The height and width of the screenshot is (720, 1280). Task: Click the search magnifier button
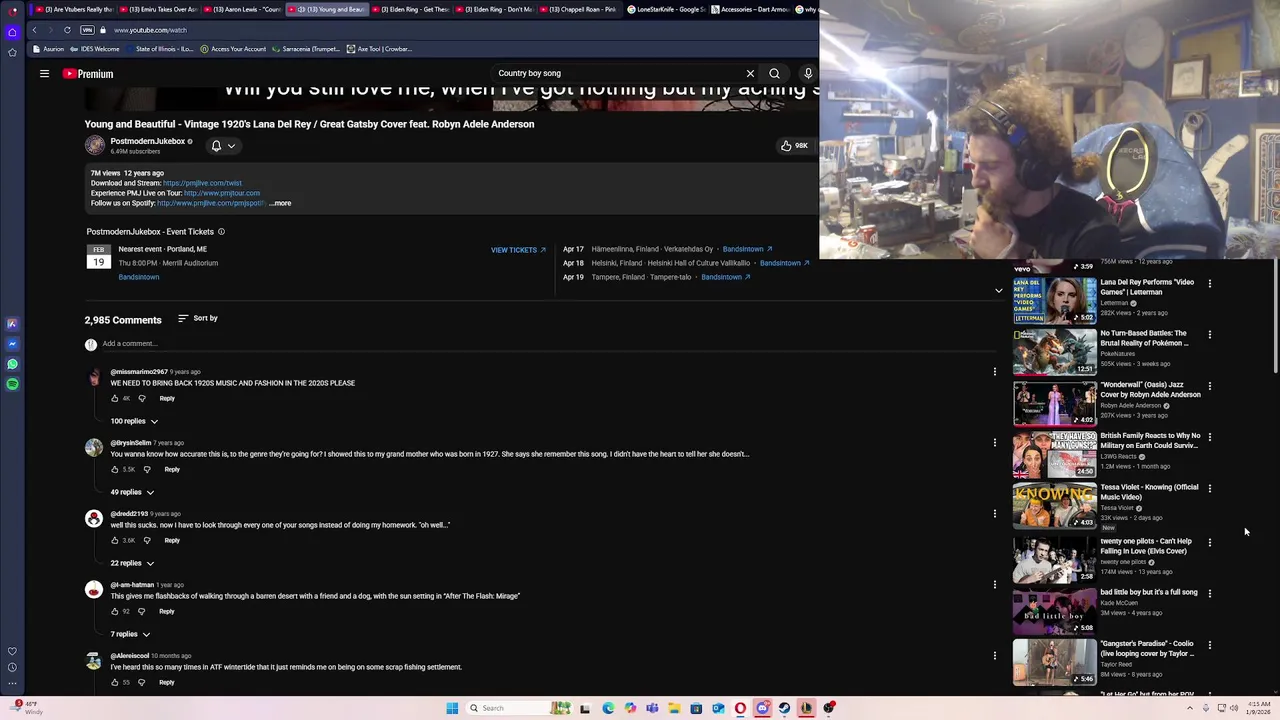[774, 73]
